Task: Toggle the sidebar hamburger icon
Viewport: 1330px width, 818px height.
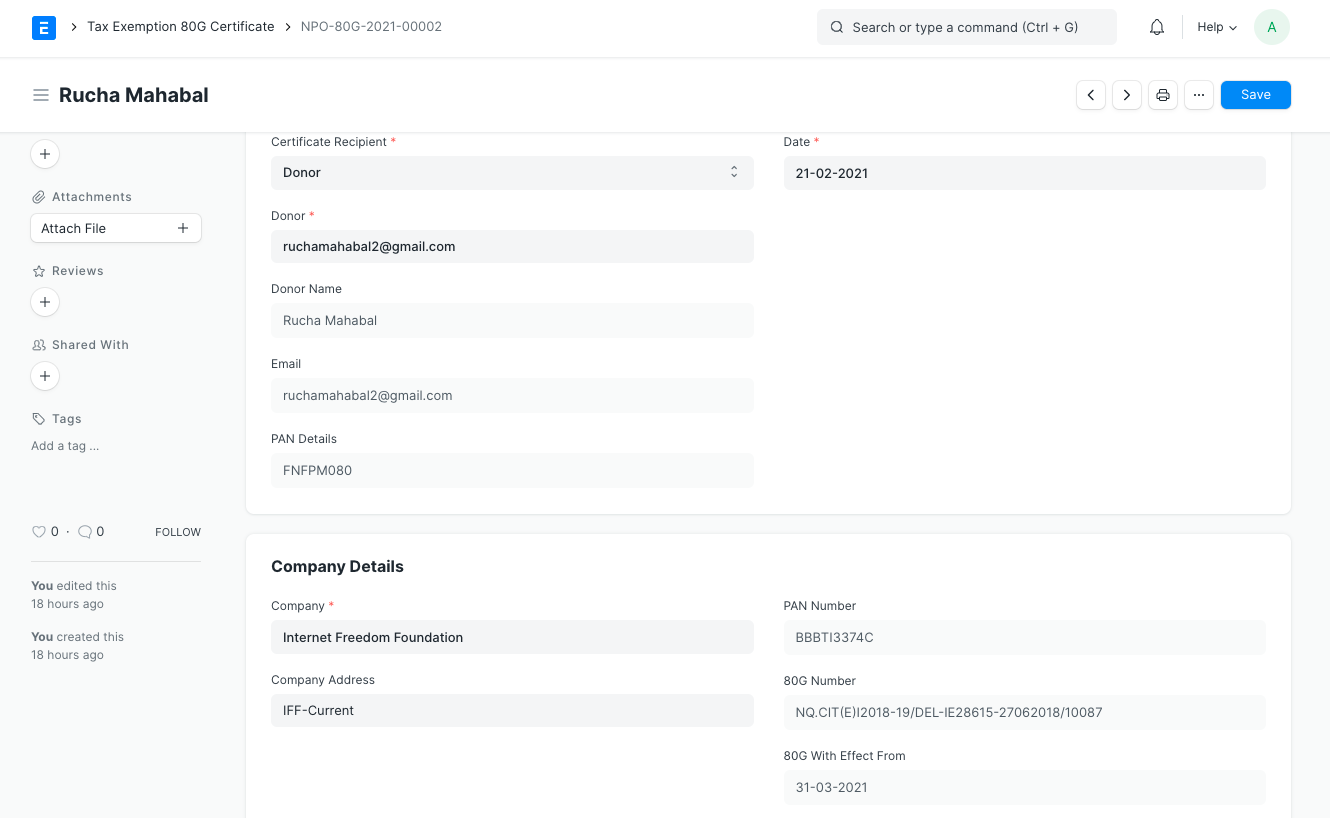Action: 41,95
